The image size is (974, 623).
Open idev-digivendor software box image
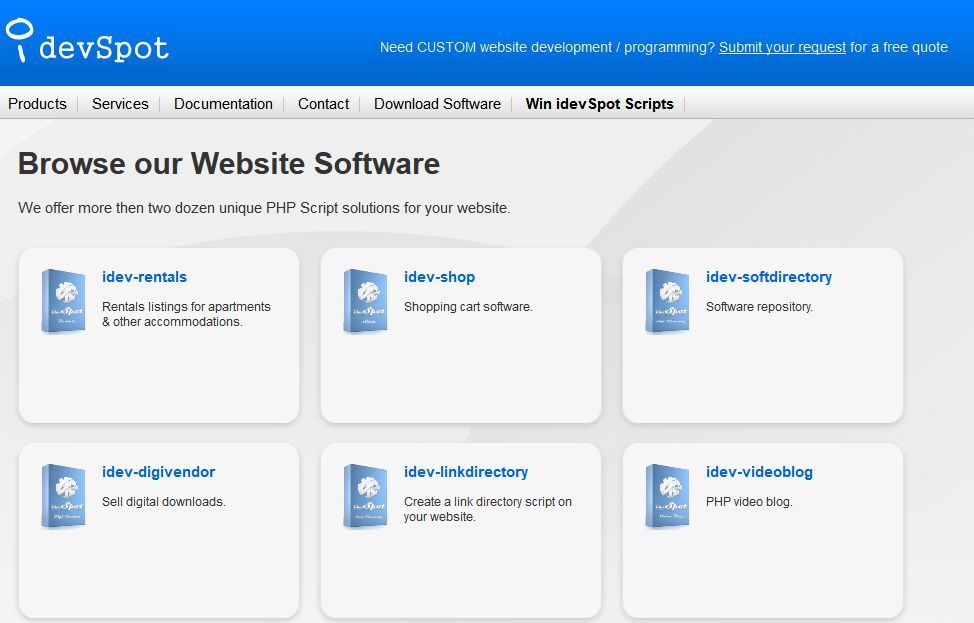[63, 496]
